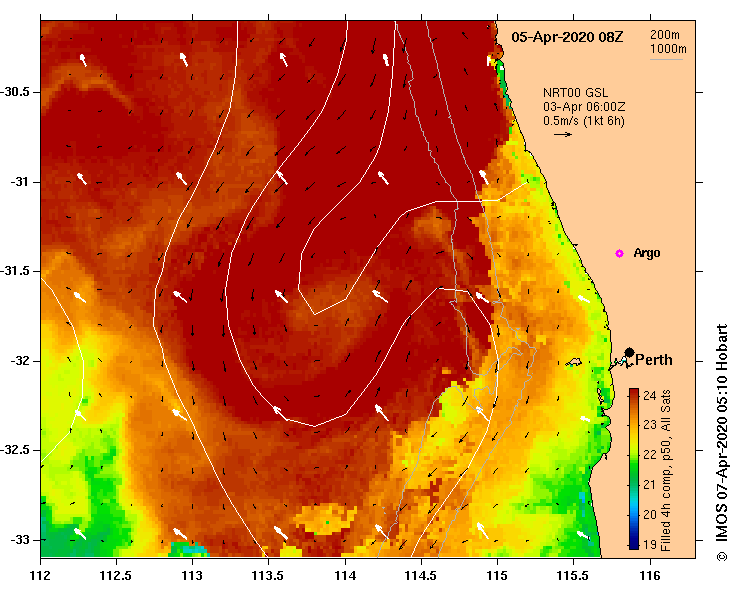Screen dimensions: 739x592
Task: Click latitude axis label -33
Action: pyautogui.click(x=20, y=540)
